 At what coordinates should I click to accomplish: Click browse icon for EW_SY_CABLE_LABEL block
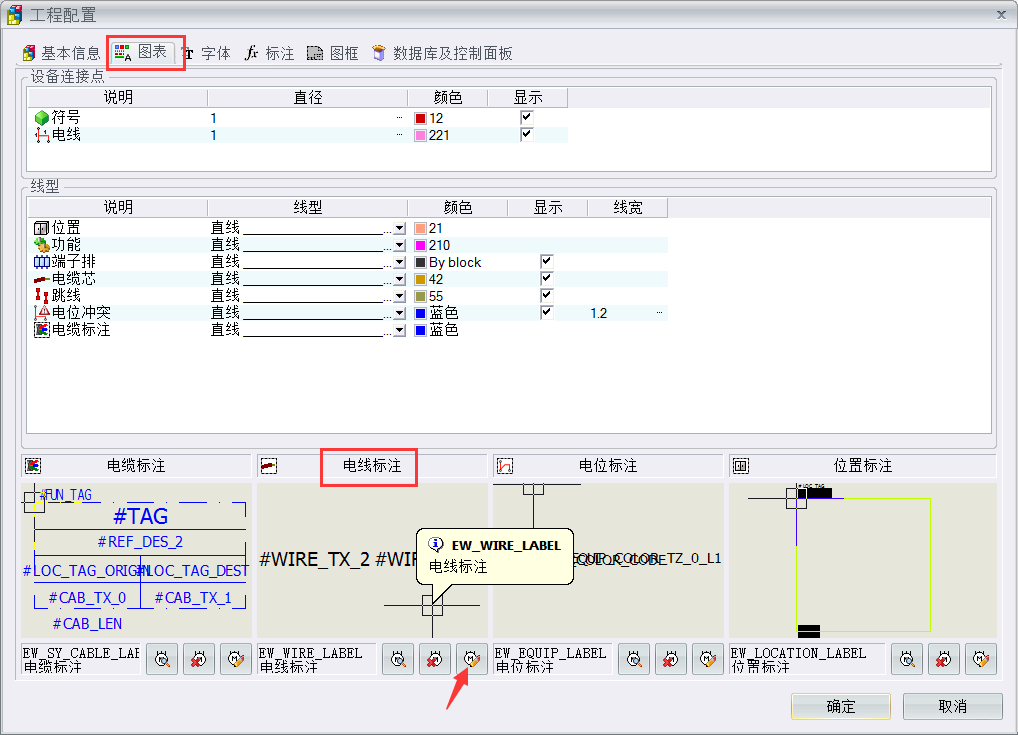(x=162, y=659)
